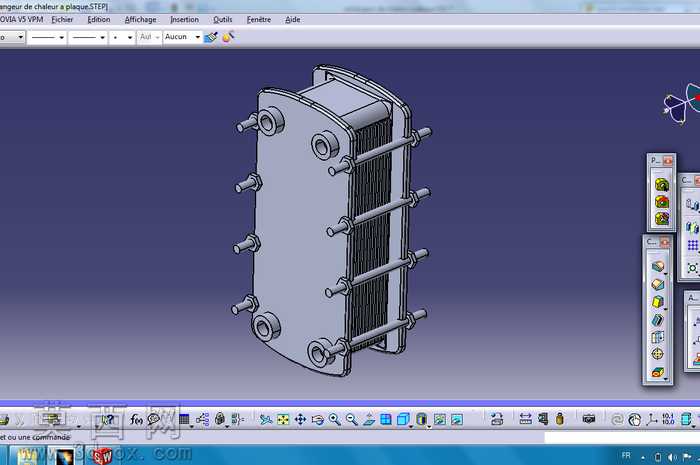Click the padlock icon in the knowledge toolbar
700x465 pixels.
click(220, 419)
